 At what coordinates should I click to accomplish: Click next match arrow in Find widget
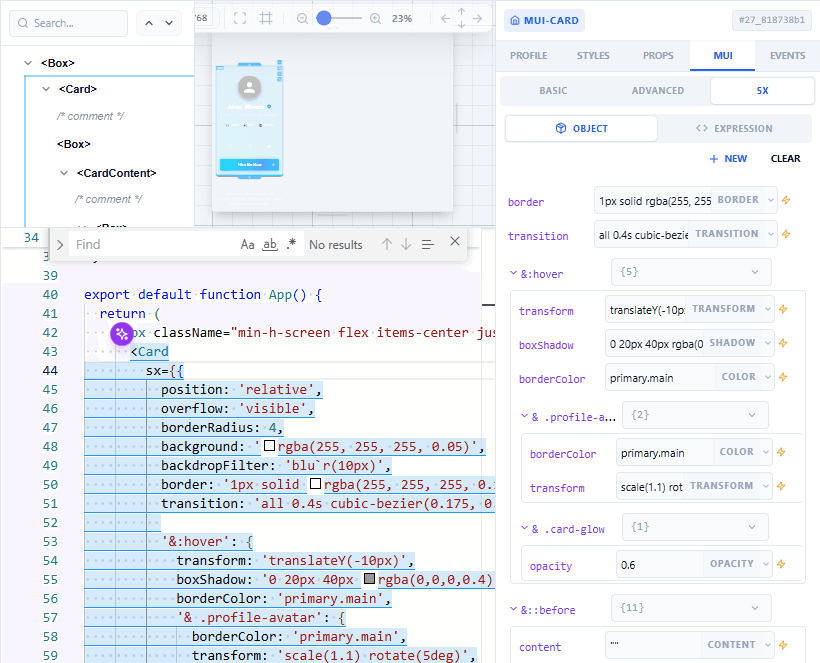(406, 244)
